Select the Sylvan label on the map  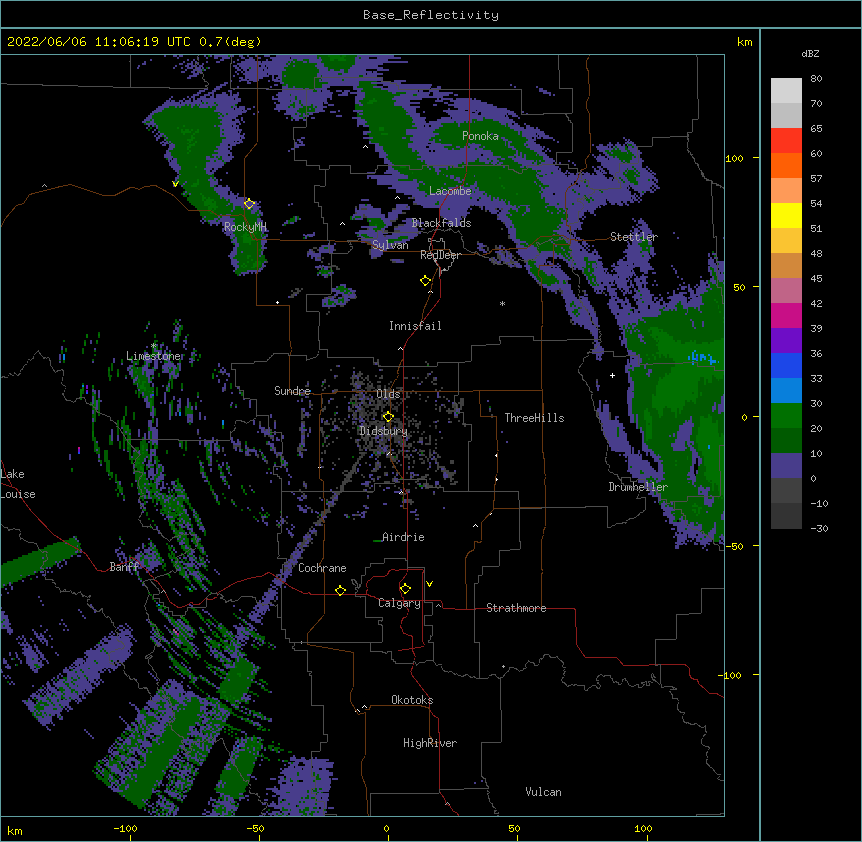tap(390, 245)
